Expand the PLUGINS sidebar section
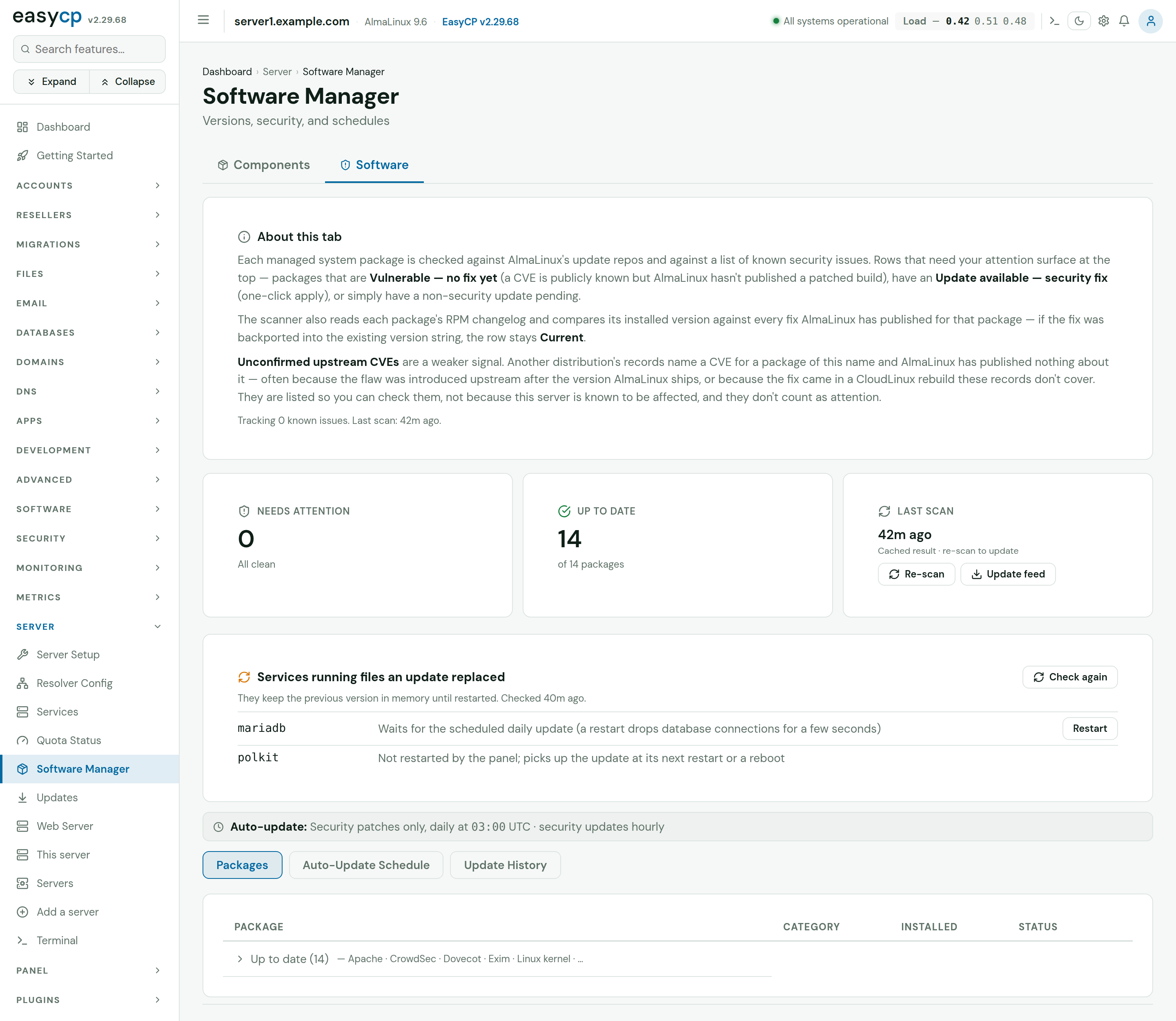 tap(89, 999)
